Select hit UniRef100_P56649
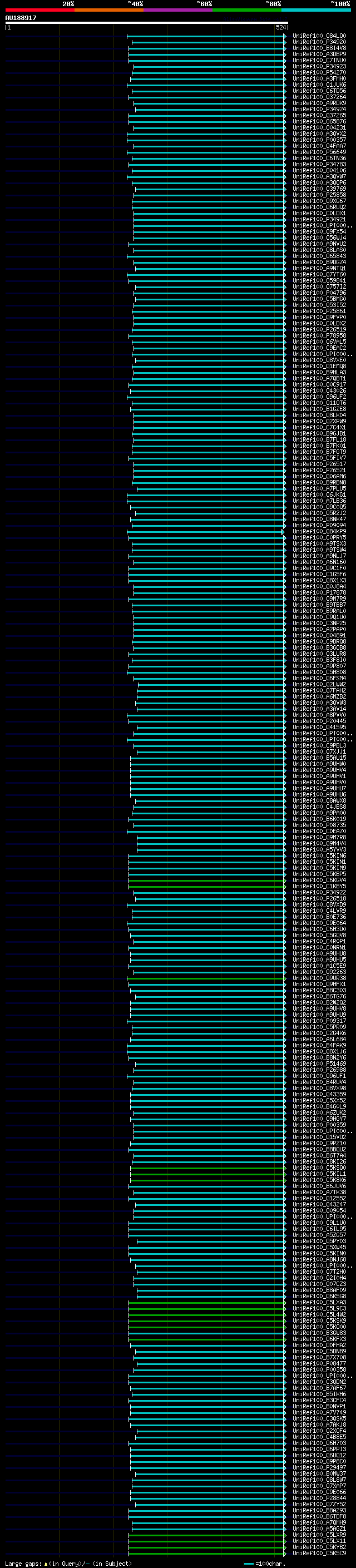The width and height of the screenshot is (356, 1568). pyautogui.click(x=319, y=152)
